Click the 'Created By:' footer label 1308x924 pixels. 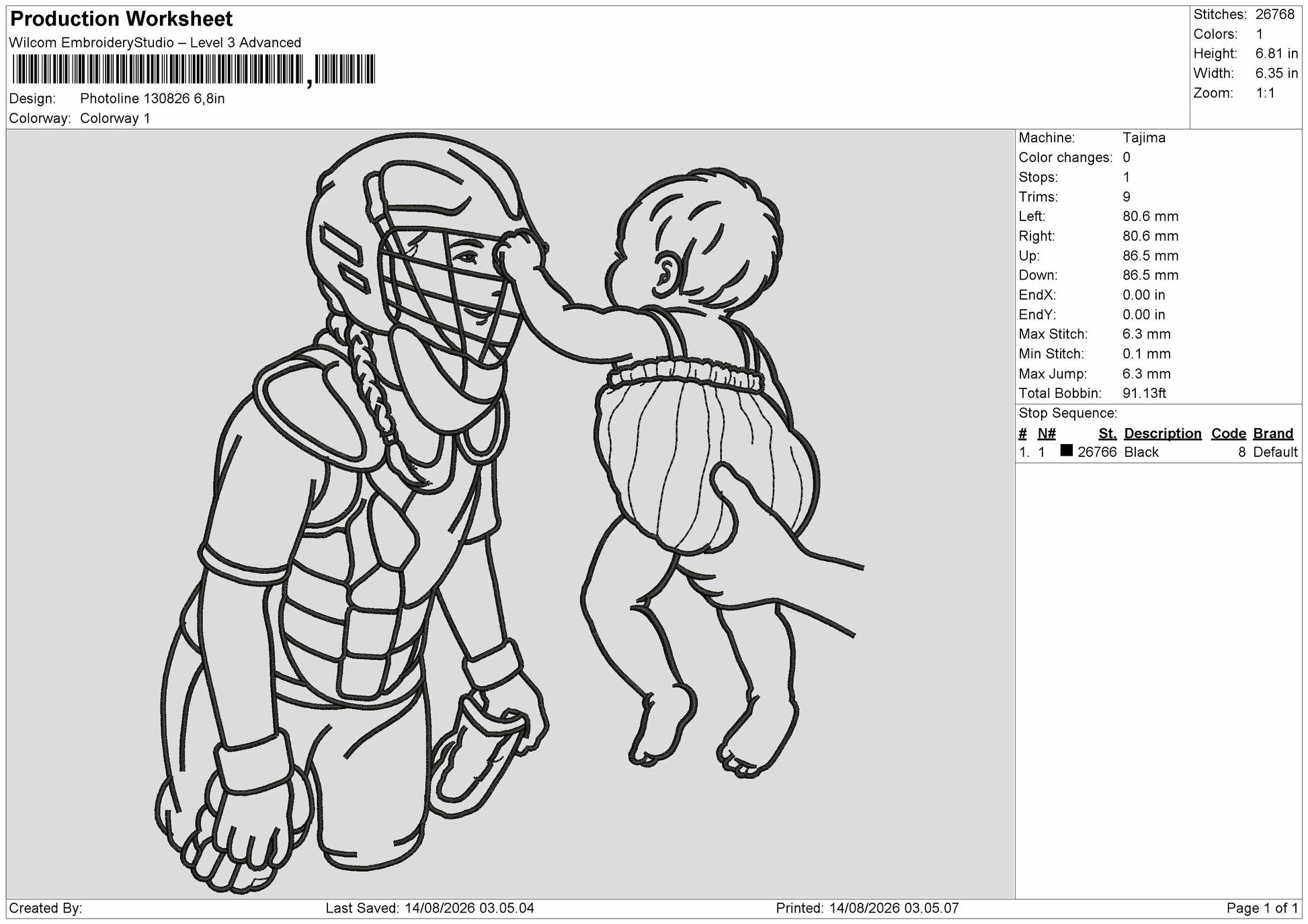tap(46, 909)
